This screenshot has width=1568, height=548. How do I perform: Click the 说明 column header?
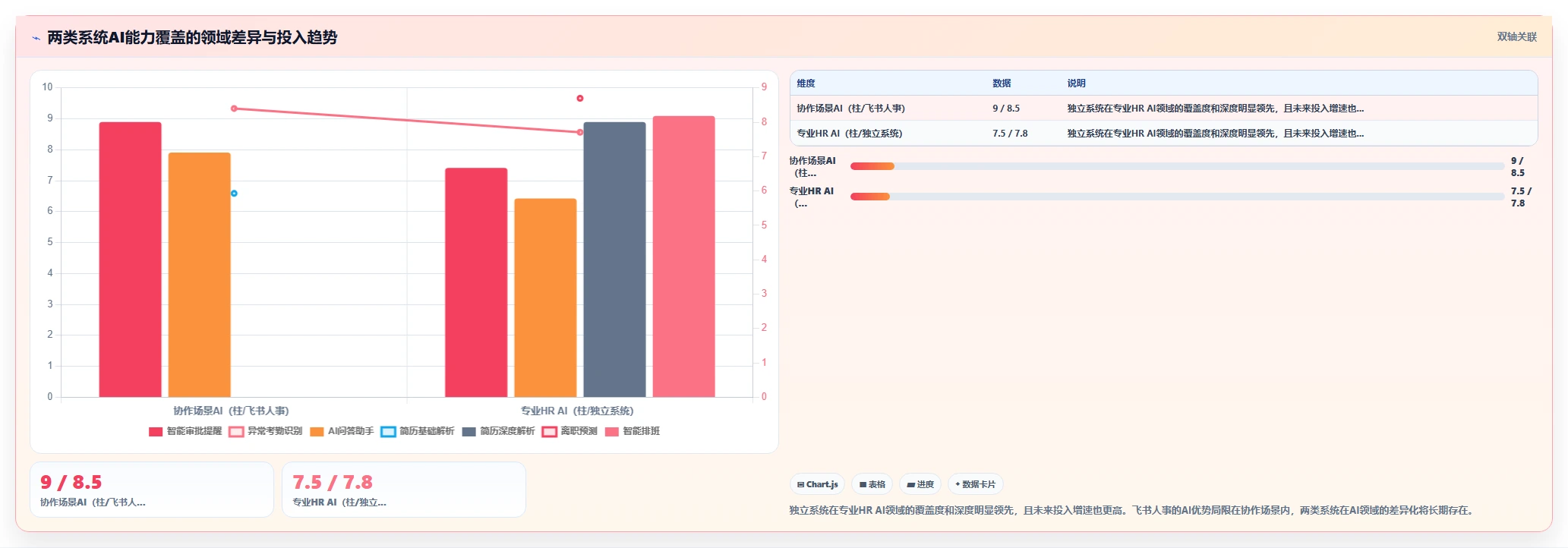pyautogui.click(x=1076, y=83)
